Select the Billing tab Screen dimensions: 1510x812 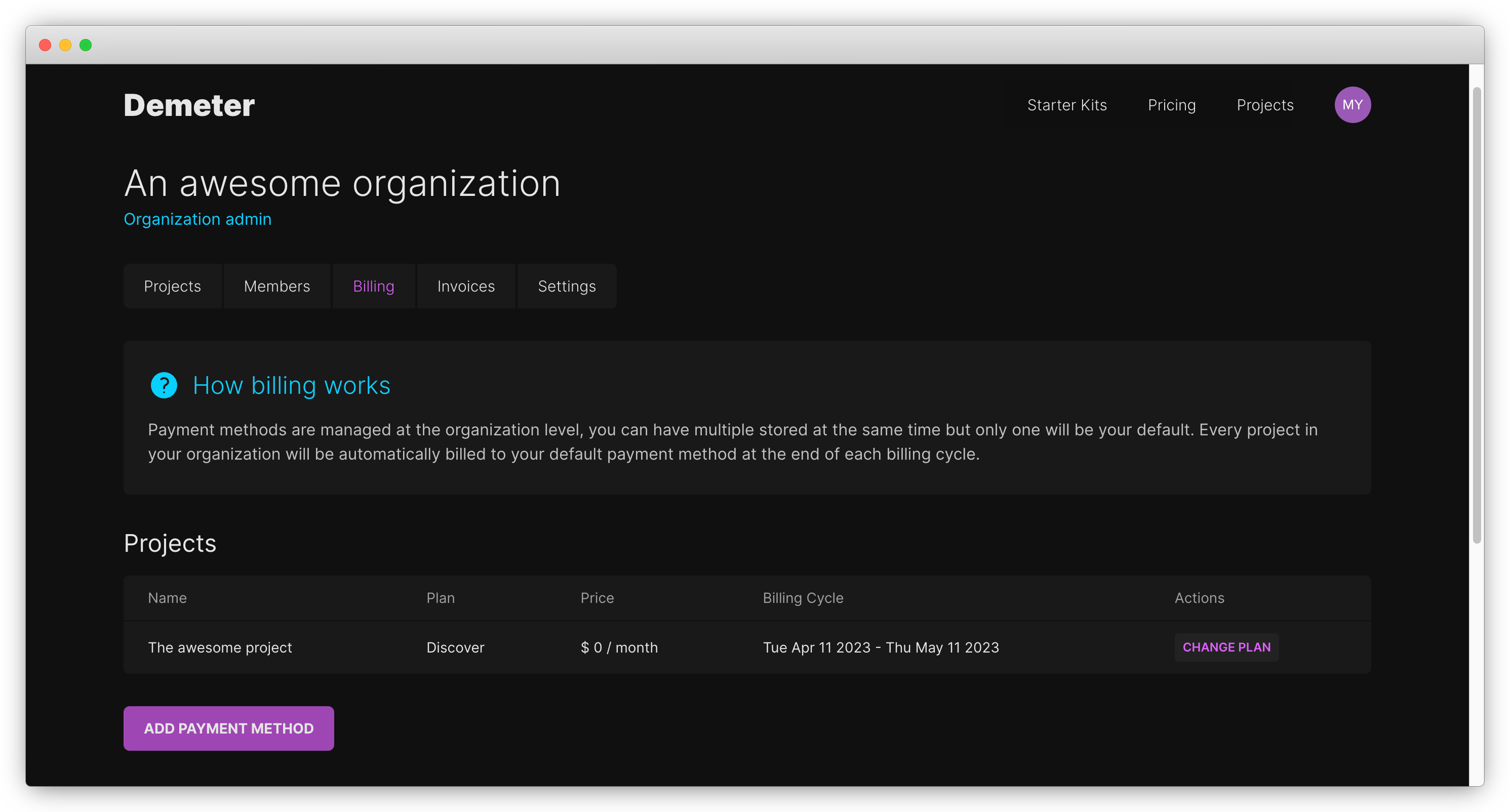tap(373, 286)
